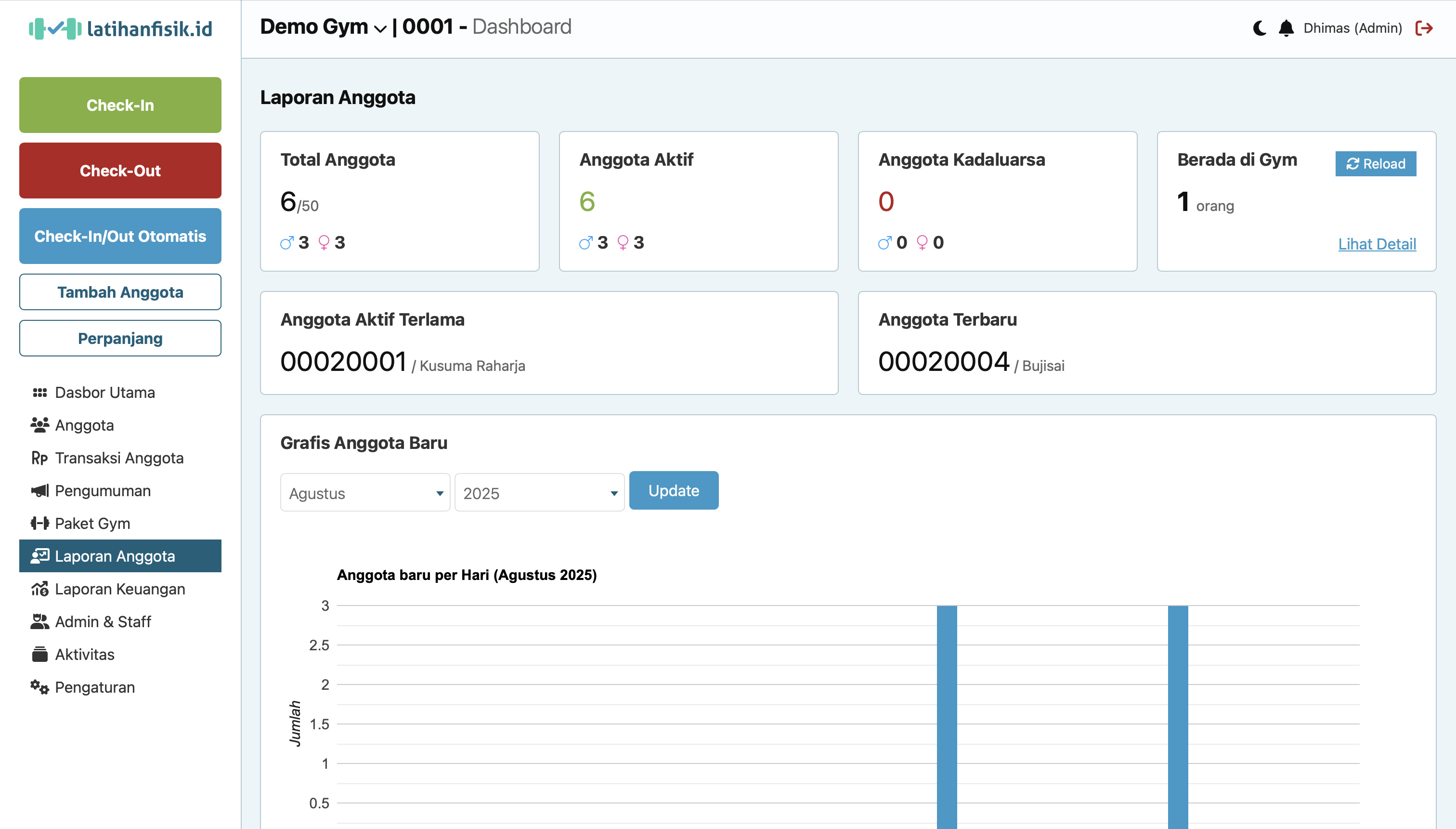
Task: Click the Pengumuman megaphone icon
Action: pyautogui.click(x=39, y=491)
